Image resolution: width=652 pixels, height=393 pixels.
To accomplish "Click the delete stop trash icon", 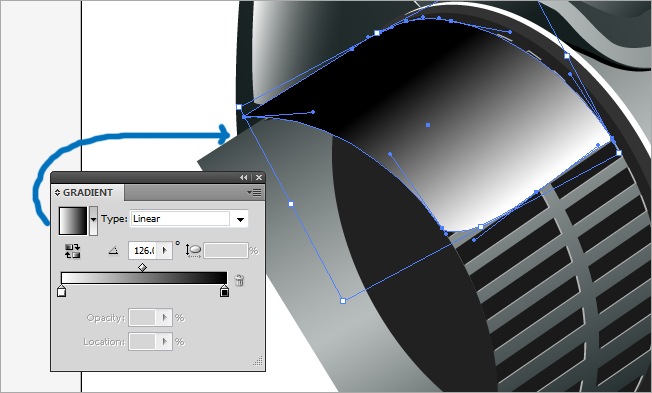I will tap(239, 280).
